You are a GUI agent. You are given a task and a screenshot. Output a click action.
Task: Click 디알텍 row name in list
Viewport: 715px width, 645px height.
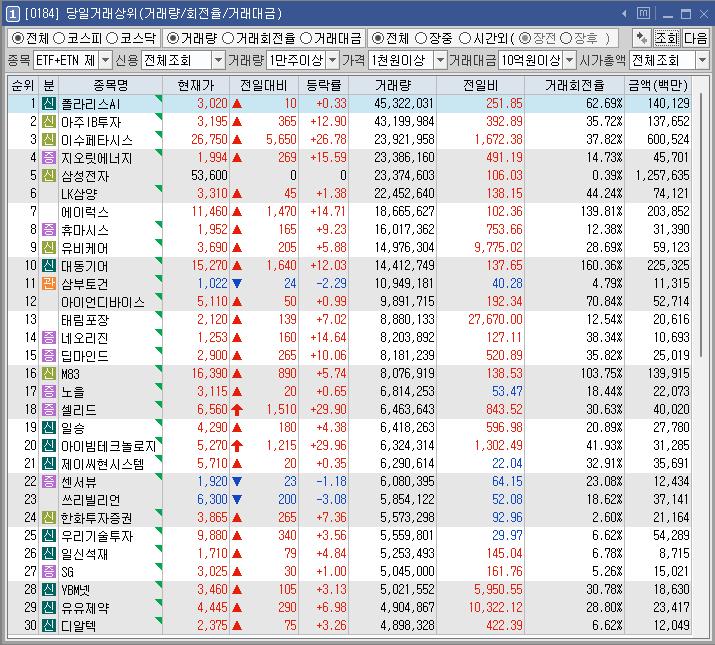pyautogui.click(x=79, y=625)
